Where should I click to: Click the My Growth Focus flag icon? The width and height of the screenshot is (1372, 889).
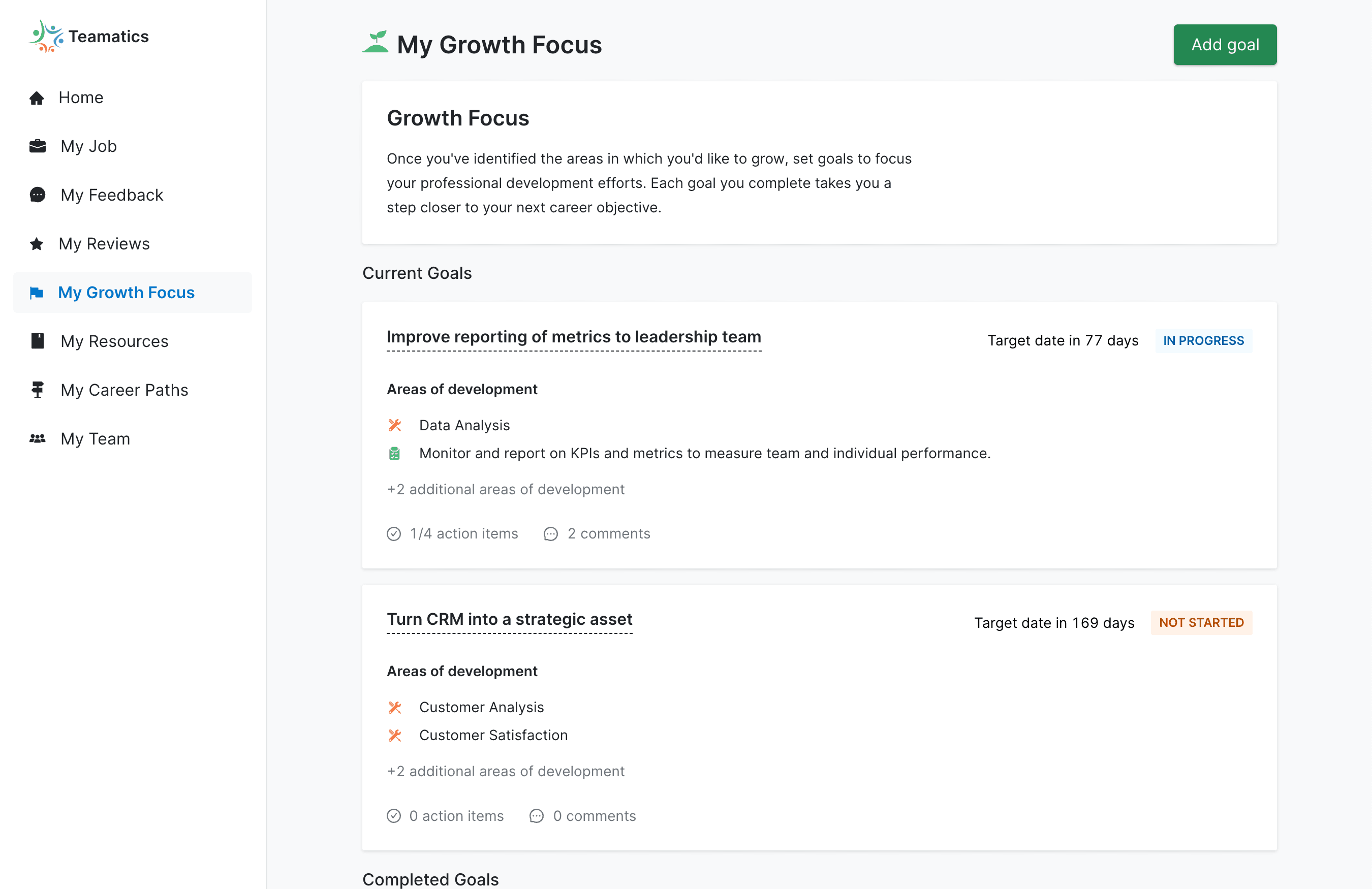[x=37, y=293]
